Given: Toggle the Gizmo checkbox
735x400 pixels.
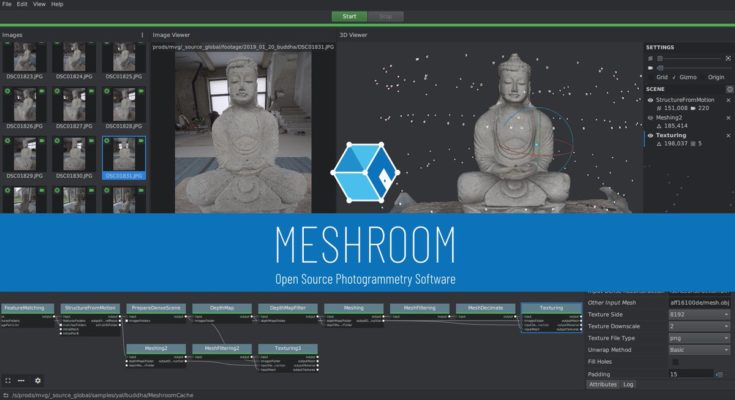Looking at the screenshot, I should point(684,77).
